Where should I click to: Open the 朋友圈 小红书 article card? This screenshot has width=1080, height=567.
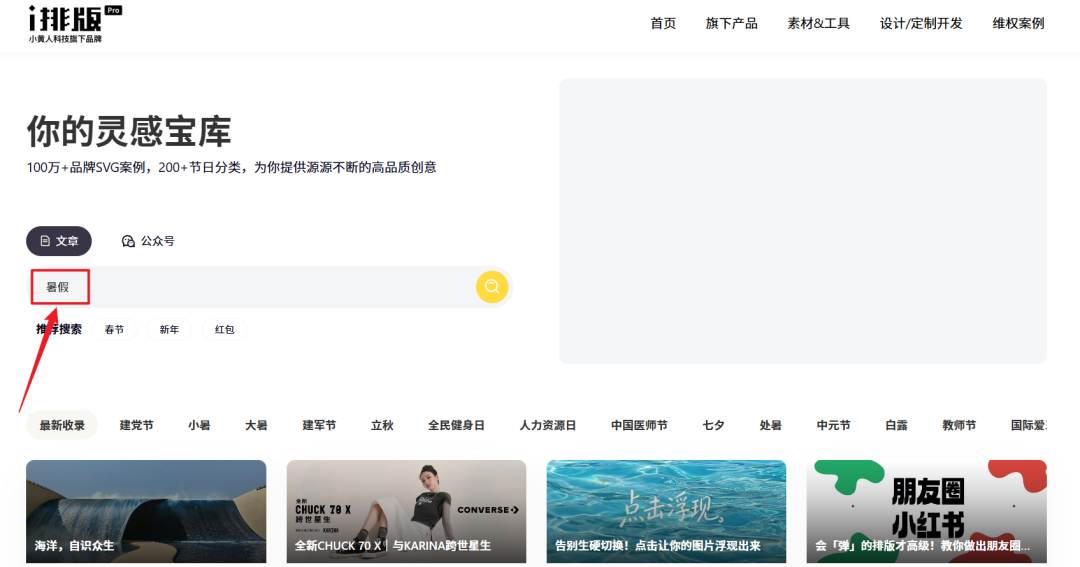[x=926, y=512]
